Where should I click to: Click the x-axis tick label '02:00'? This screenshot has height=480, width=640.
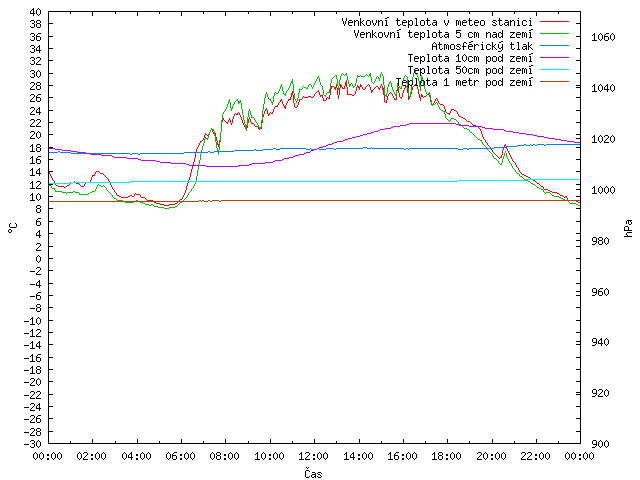tap(92, 456)
